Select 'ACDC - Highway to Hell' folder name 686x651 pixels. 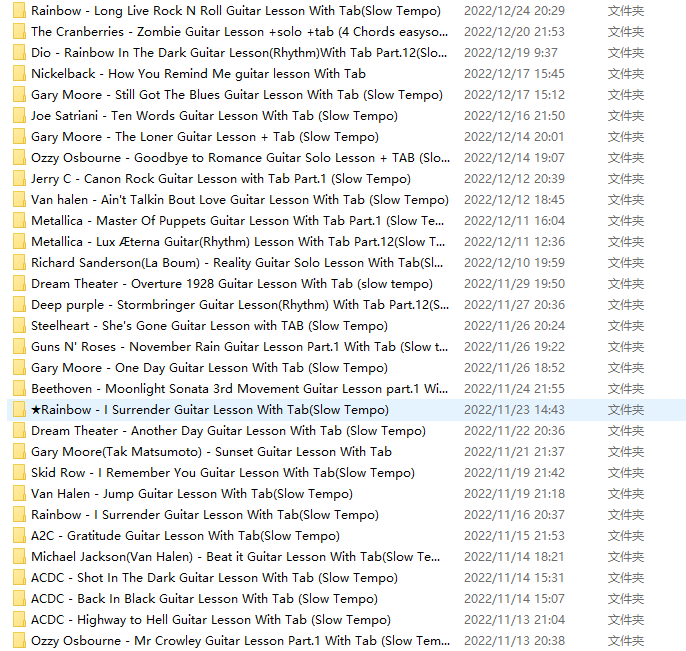[x=211, y=620]
